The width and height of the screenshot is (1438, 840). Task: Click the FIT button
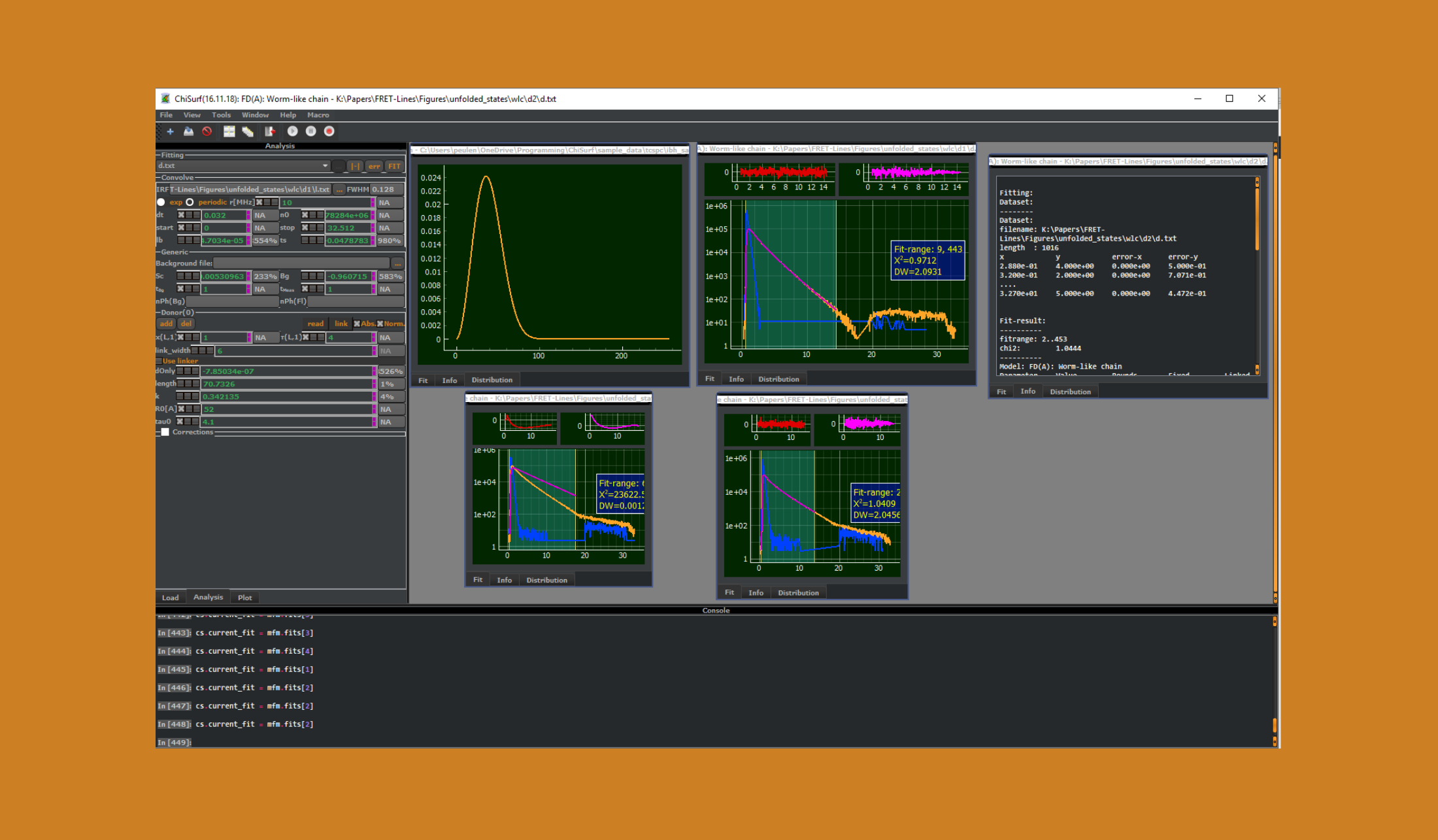pos(394,166)
